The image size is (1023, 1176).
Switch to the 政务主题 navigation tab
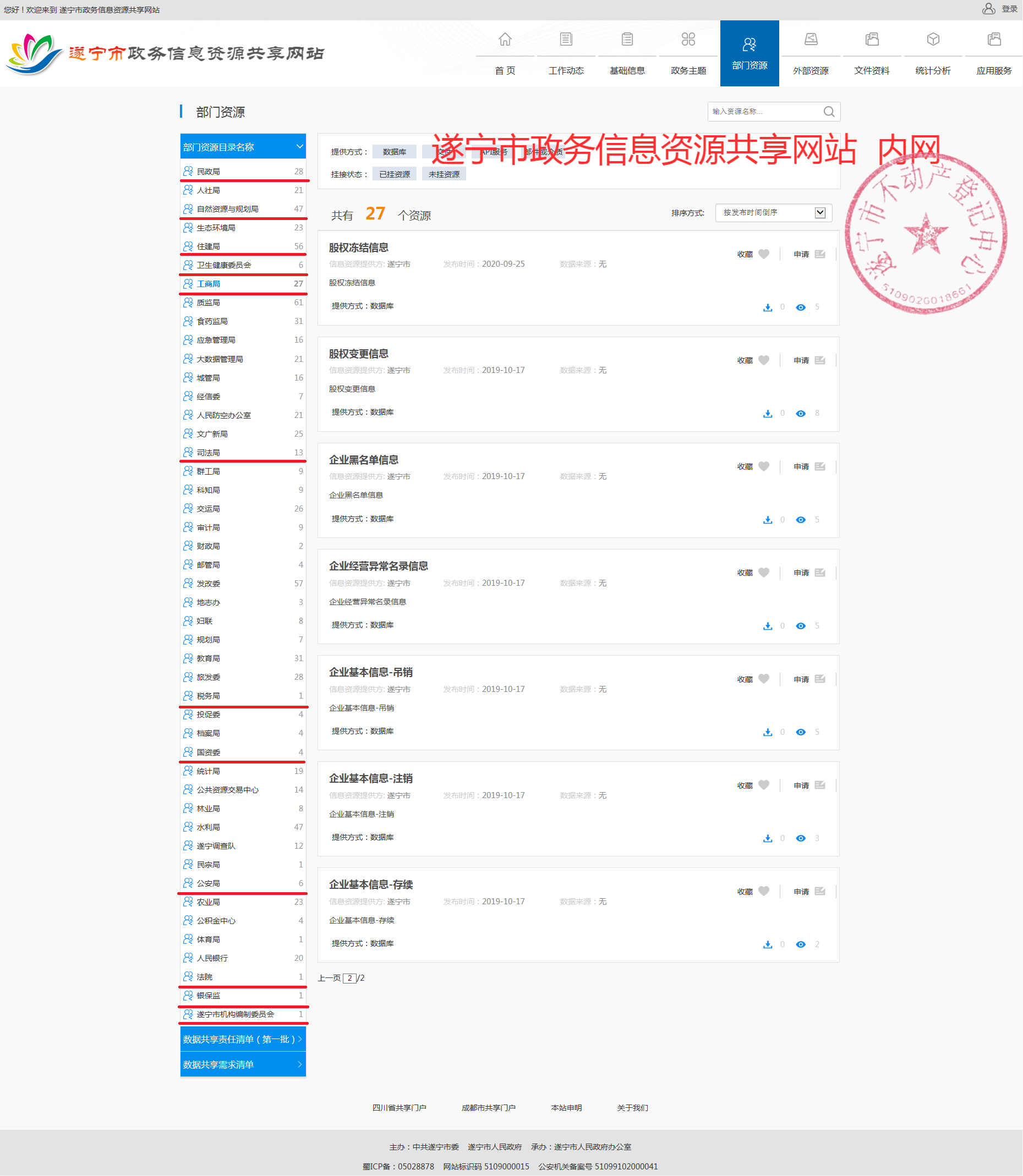click(x=688, y=54)
